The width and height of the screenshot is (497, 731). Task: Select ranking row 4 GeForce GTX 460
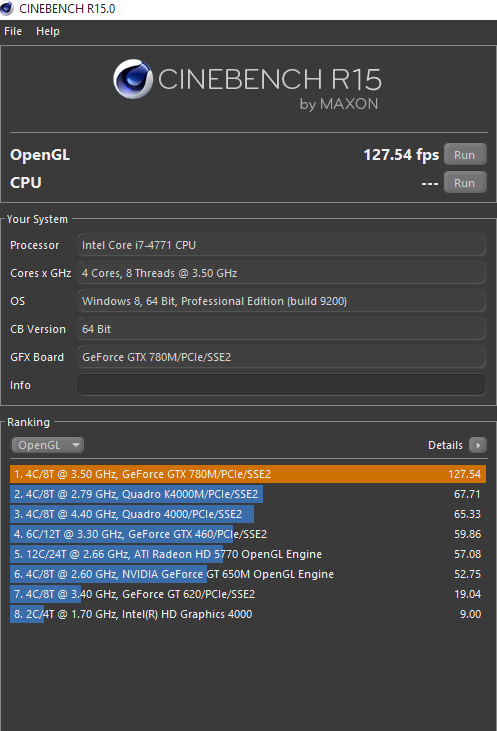[x=248, y=534]
